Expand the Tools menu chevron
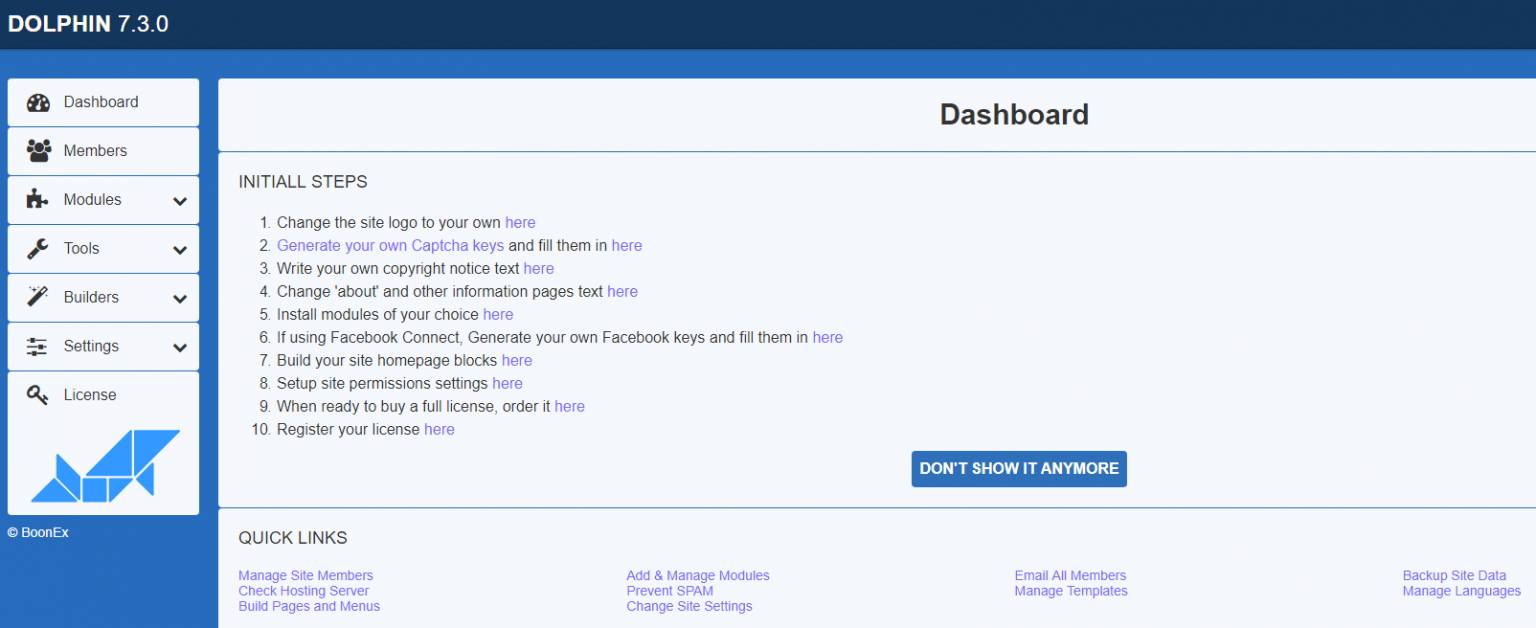This screenshot has height=628, width=1536. tap(180, 250)
